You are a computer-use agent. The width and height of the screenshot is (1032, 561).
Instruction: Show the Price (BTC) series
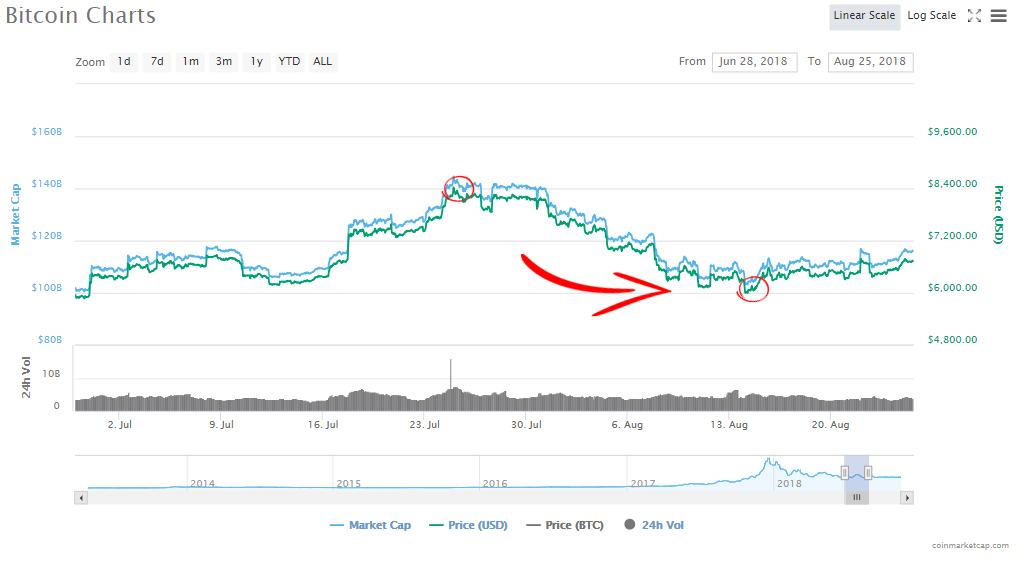(564, 525)
